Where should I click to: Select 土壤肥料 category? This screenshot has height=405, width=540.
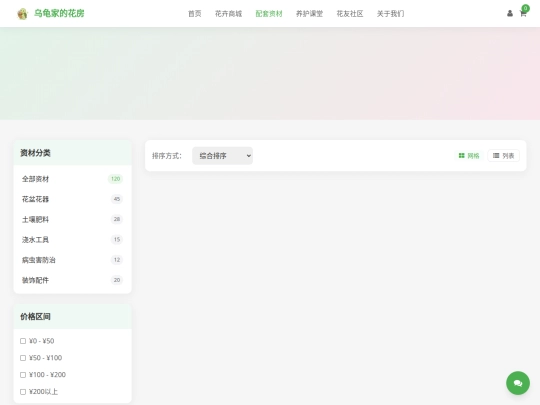click(72, 219)
